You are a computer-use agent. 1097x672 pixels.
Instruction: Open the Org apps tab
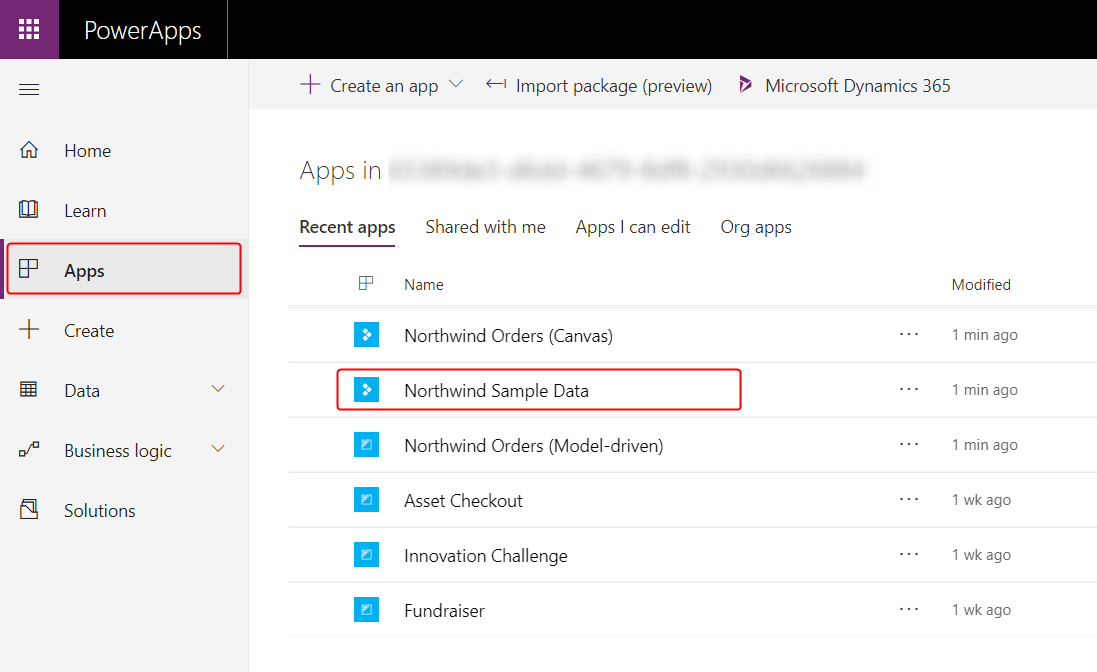(755, 227)
